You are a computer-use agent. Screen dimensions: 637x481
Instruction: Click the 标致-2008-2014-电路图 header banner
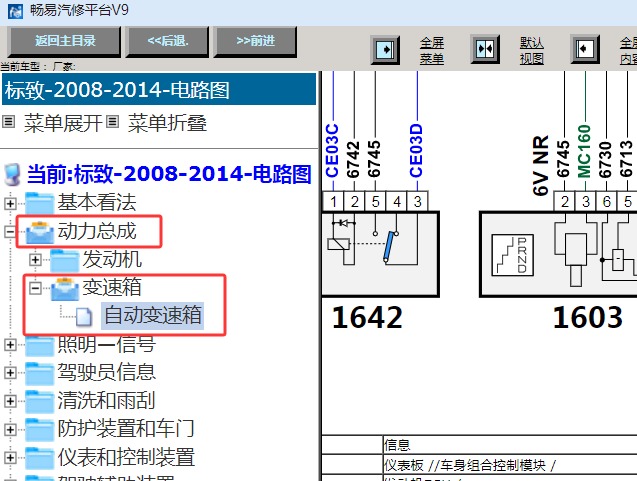[x=159, y=89]
